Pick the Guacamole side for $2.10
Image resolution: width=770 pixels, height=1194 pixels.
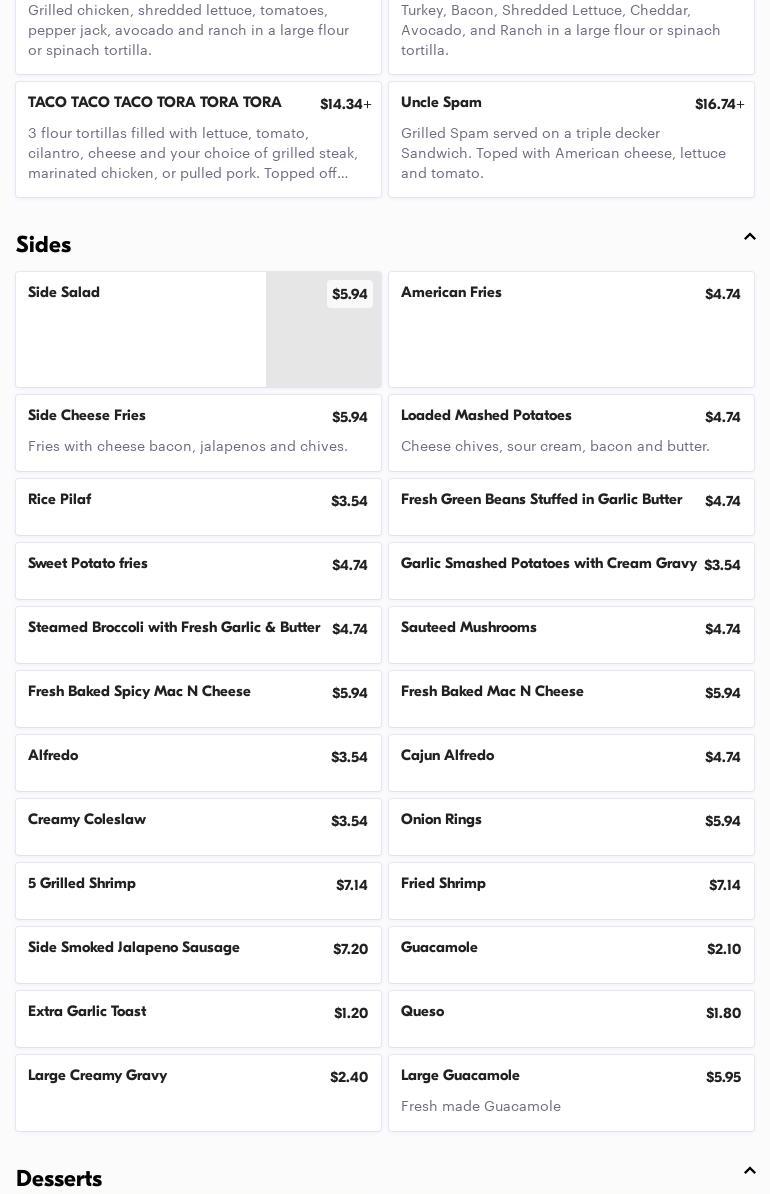tap(571, 954)
